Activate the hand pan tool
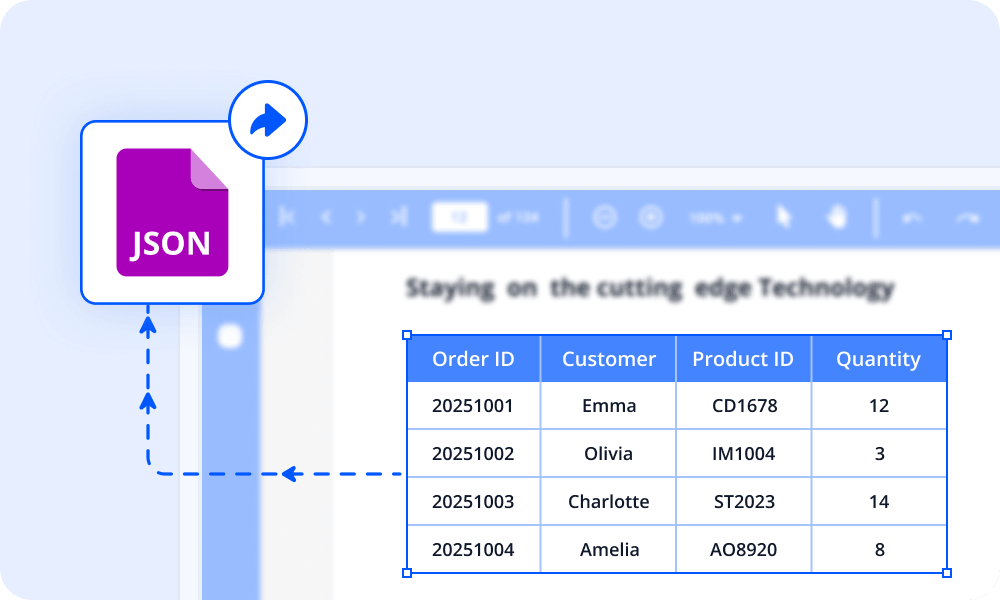Viewport: 1000px width, 600px height. [x=836, y=217]
